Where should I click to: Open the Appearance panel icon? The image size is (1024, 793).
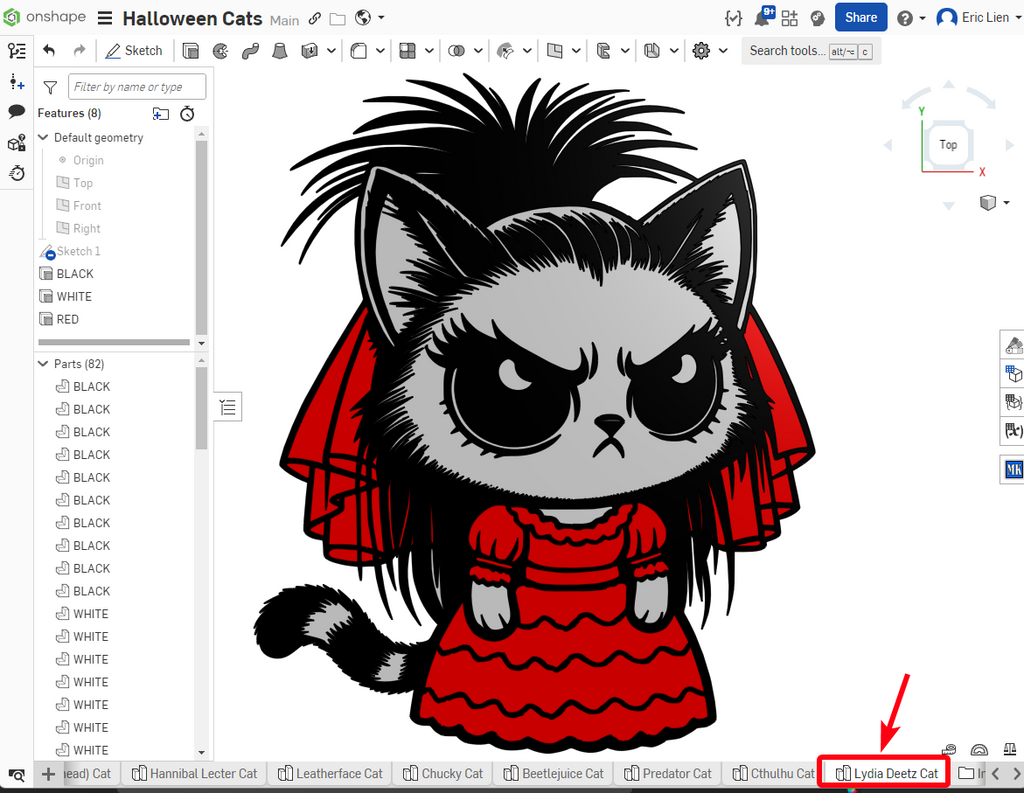pyautogui.click(x=1014, y=344)
